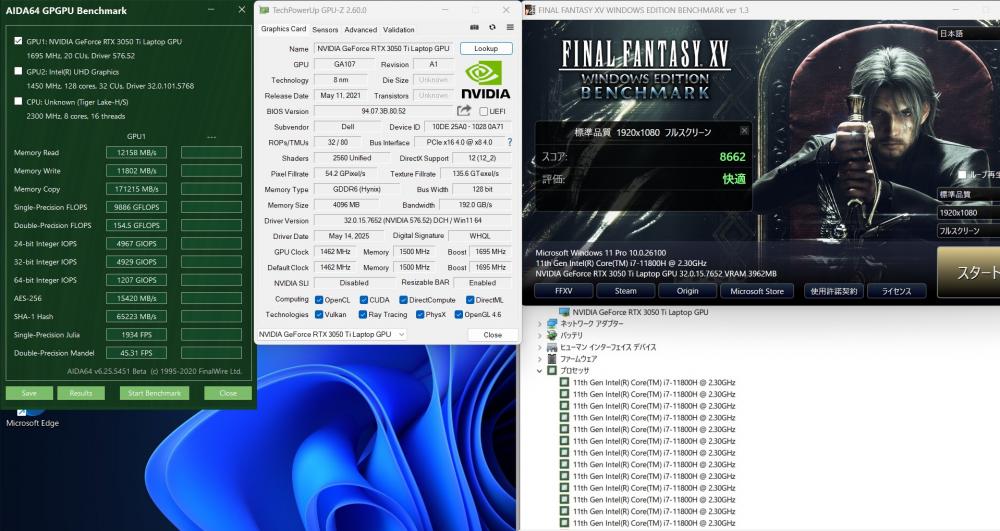Image resolution: width=1000 pixels, height=531 pixels.
Task: Open the GPU-Z hamburger menu icon
Action: click(x=510, y=27)
